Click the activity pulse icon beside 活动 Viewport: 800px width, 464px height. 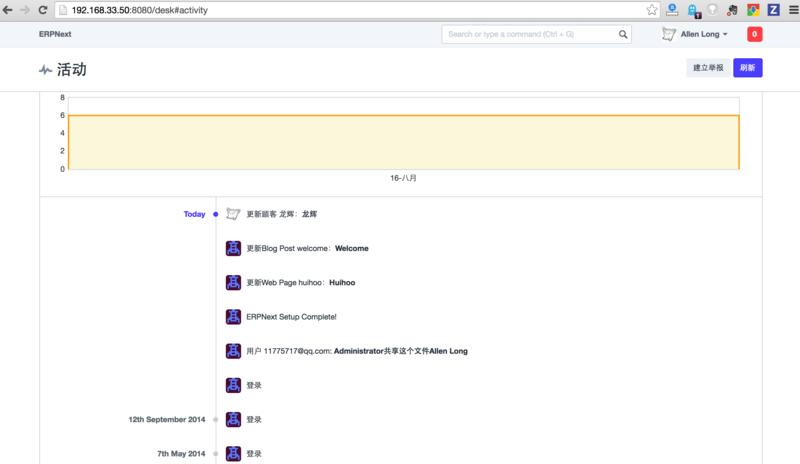(x=45, y=70)
